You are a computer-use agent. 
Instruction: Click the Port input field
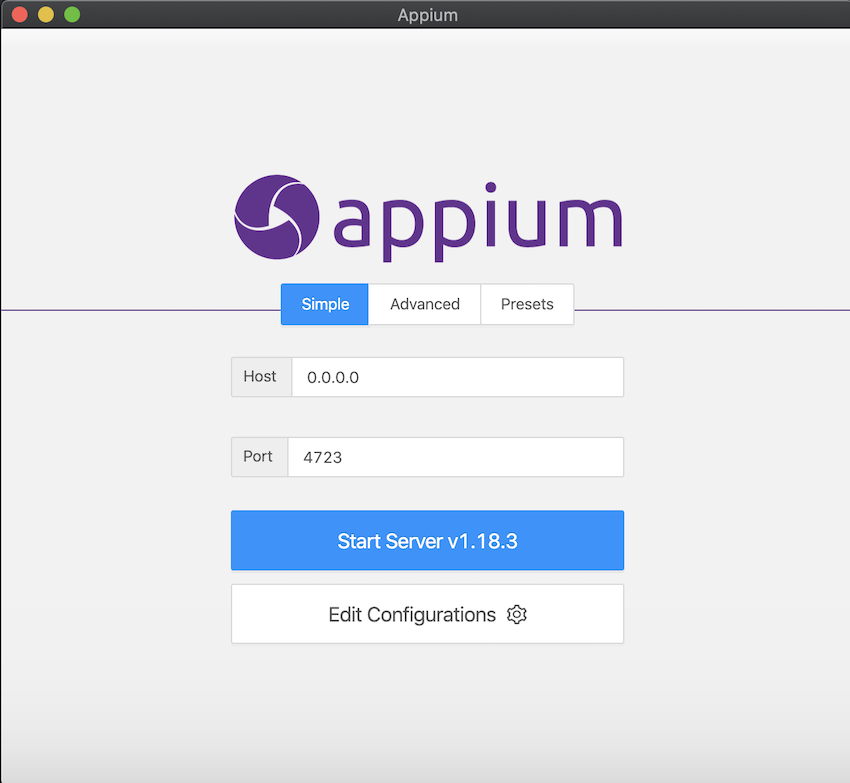click(455, 457)
